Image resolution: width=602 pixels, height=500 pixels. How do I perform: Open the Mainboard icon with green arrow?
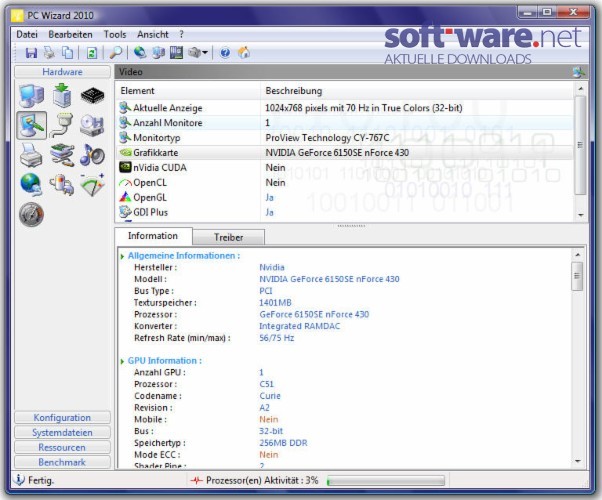(x=62, y=95)
